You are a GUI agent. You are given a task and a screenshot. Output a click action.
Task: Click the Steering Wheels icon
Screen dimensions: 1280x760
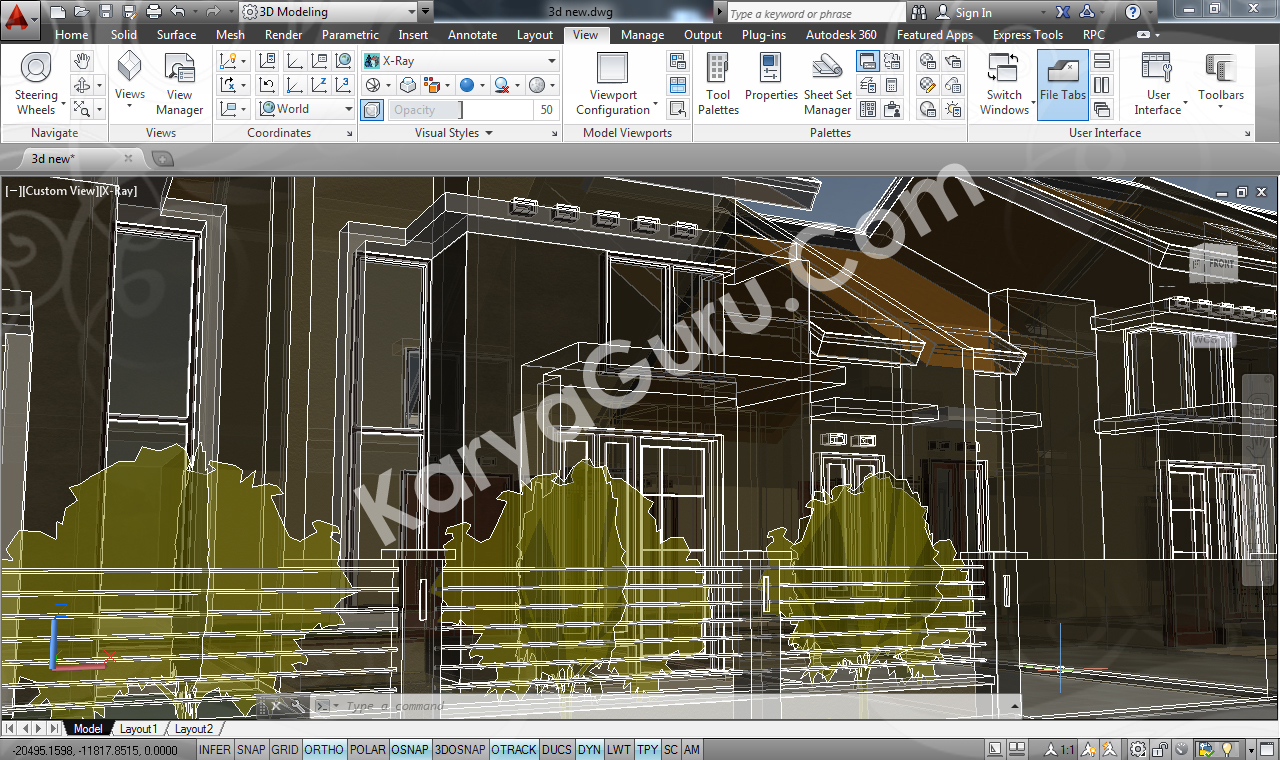(x=36, y=70)
